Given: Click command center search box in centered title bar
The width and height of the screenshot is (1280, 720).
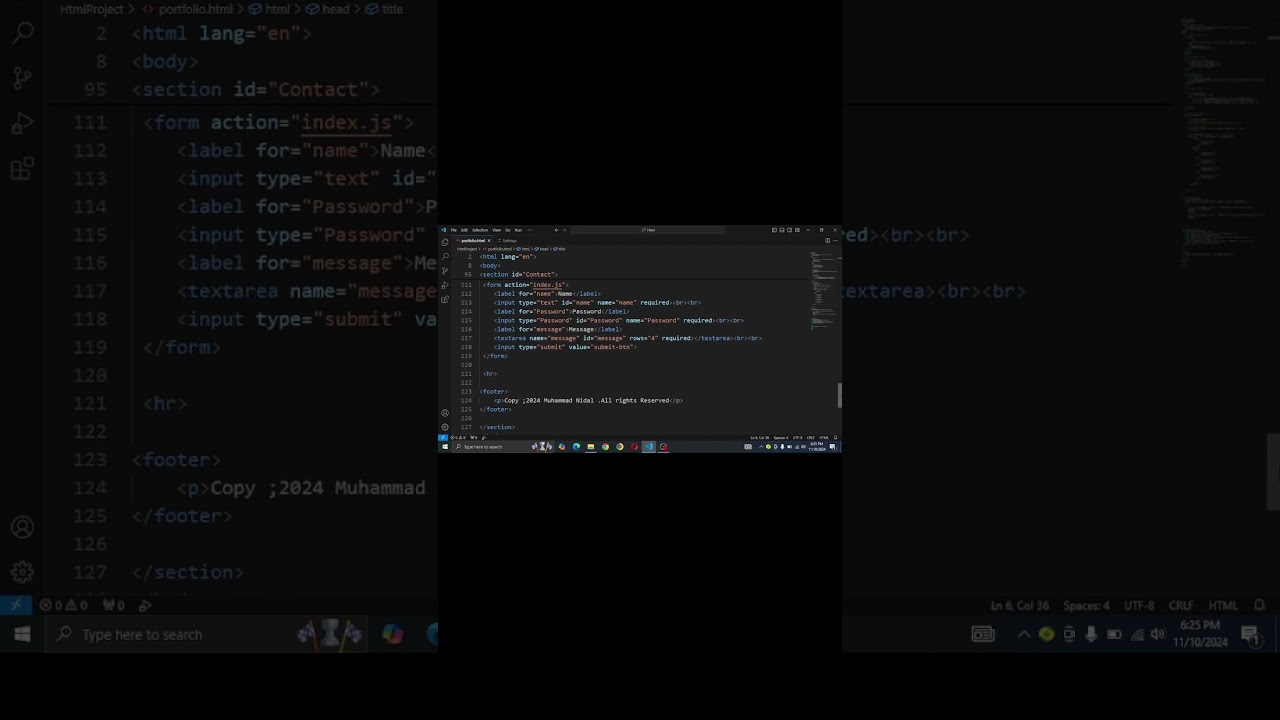Looking at the screenshot, I should 647,230.
